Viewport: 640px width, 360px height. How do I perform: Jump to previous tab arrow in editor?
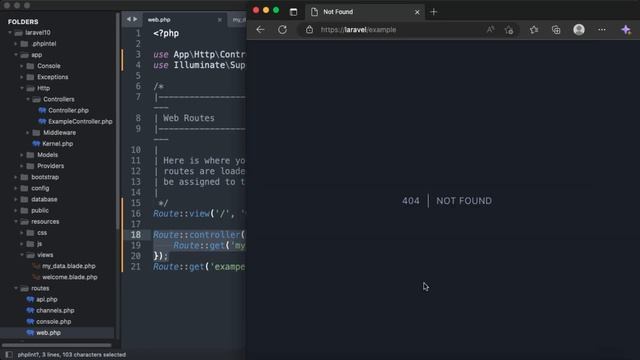[129, 19]
